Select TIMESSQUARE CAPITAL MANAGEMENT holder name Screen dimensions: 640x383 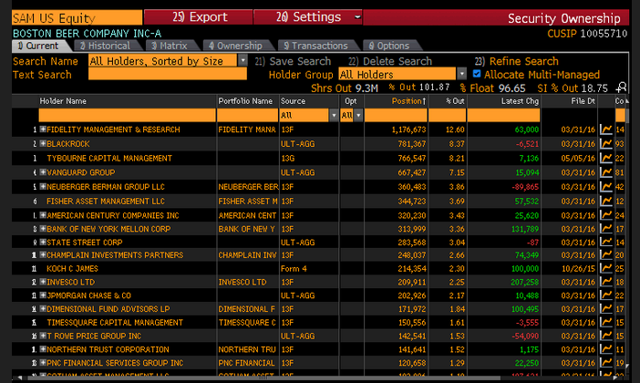pos(115,323)
